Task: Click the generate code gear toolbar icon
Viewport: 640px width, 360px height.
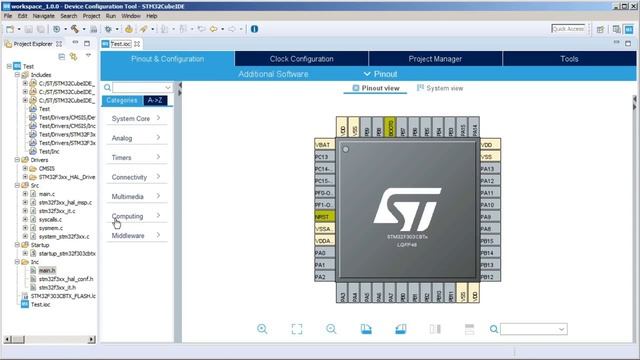Action: pyautogui.click(x=129, y=29)
